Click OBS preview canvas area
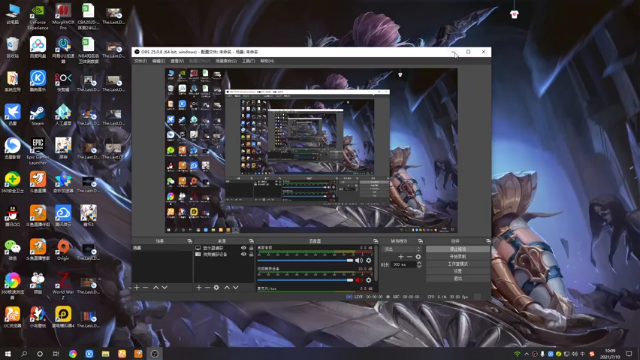The width and height of the screenshot is (640, 360). click(311, 151)
